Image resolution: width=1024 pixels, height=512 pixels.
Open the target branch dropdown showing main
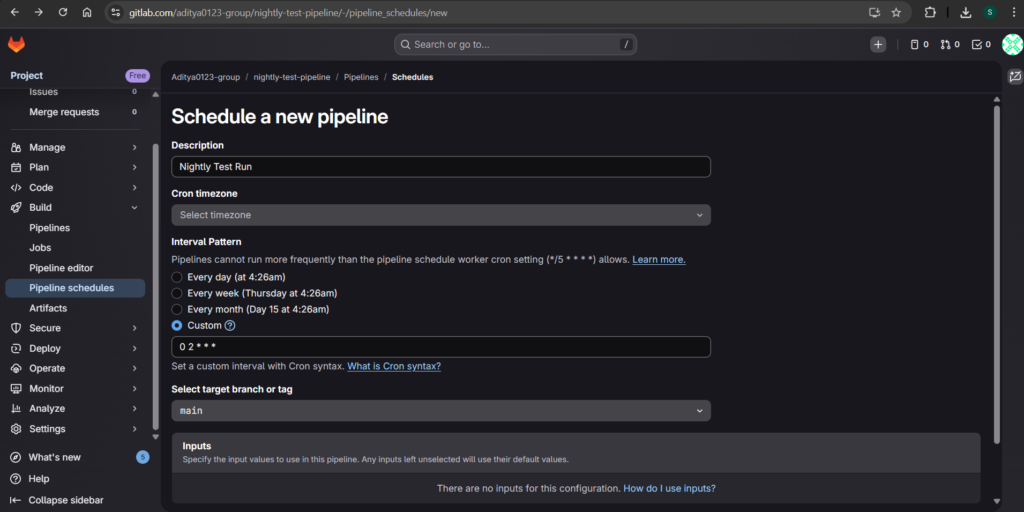click(x=440, y=411)
